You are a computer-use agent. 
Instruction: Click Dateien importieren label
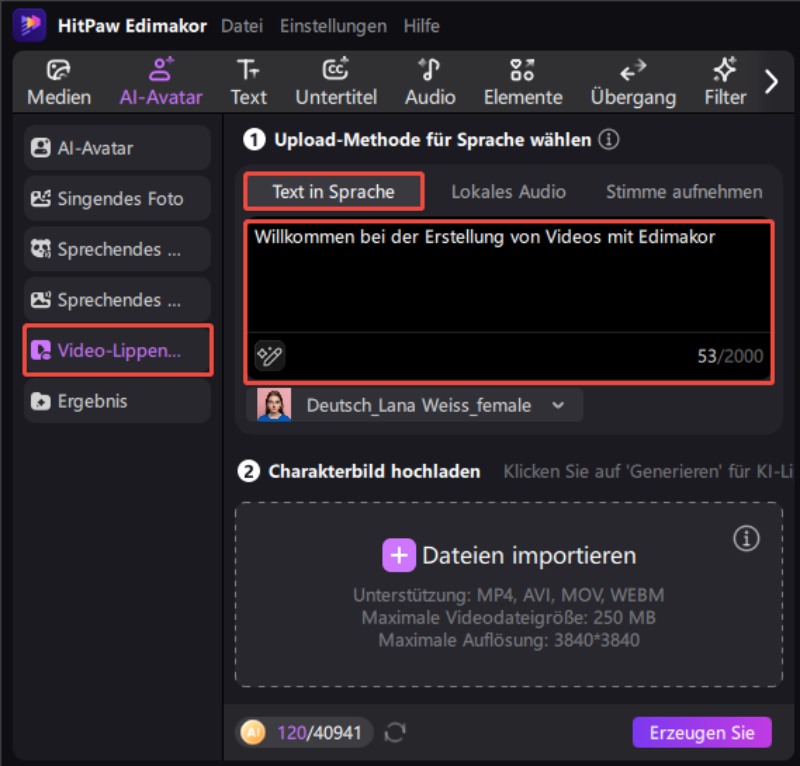[x=529, y=555]
